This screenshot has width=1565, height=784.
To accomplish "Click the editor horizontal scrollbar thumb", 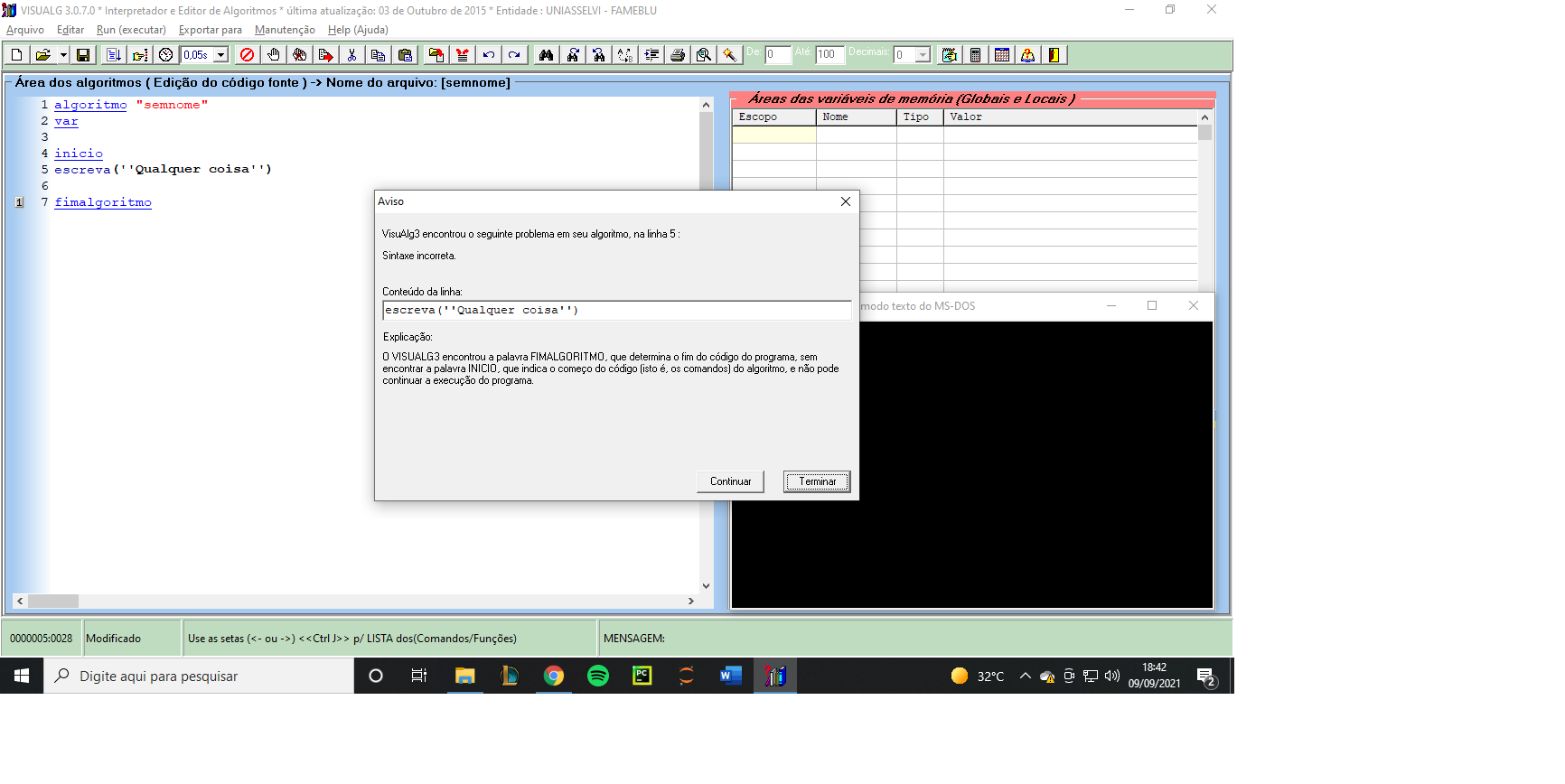I will tap(53, 601).
